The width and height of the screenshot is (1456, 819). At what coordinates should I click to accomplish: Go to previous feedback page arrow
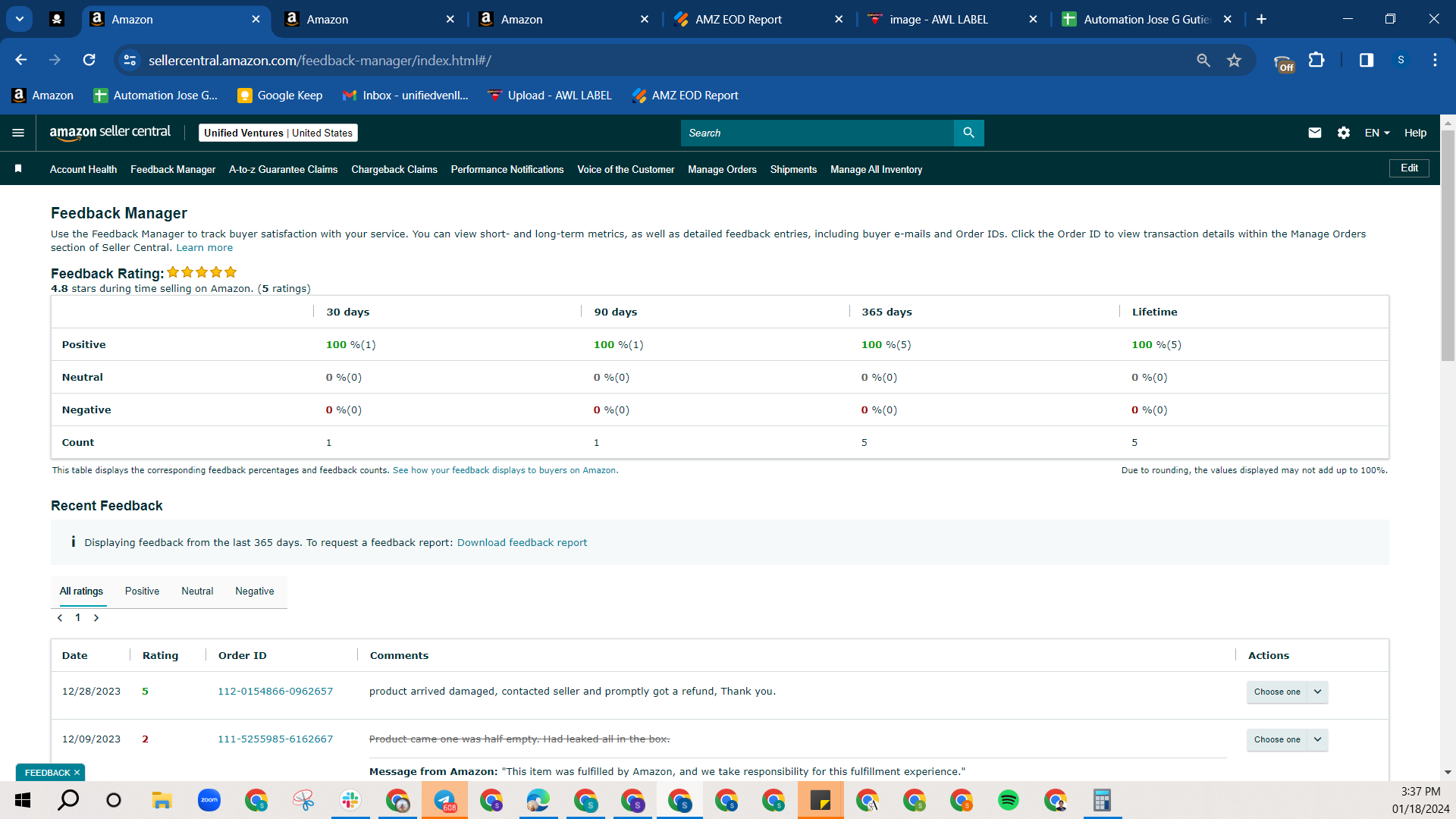click(60, 618)
